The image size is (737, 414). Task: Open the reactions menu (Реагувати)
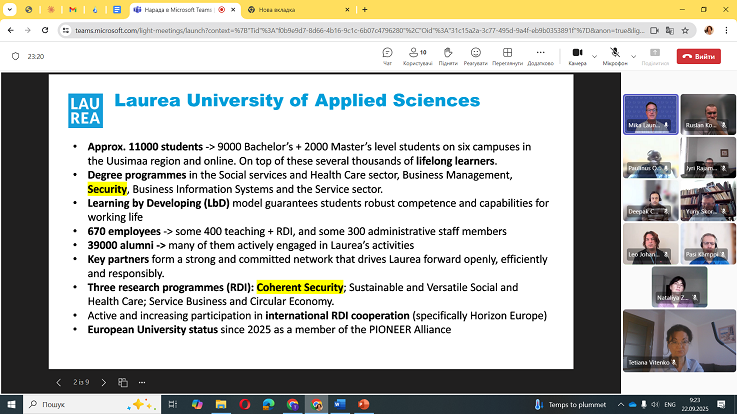475,55
